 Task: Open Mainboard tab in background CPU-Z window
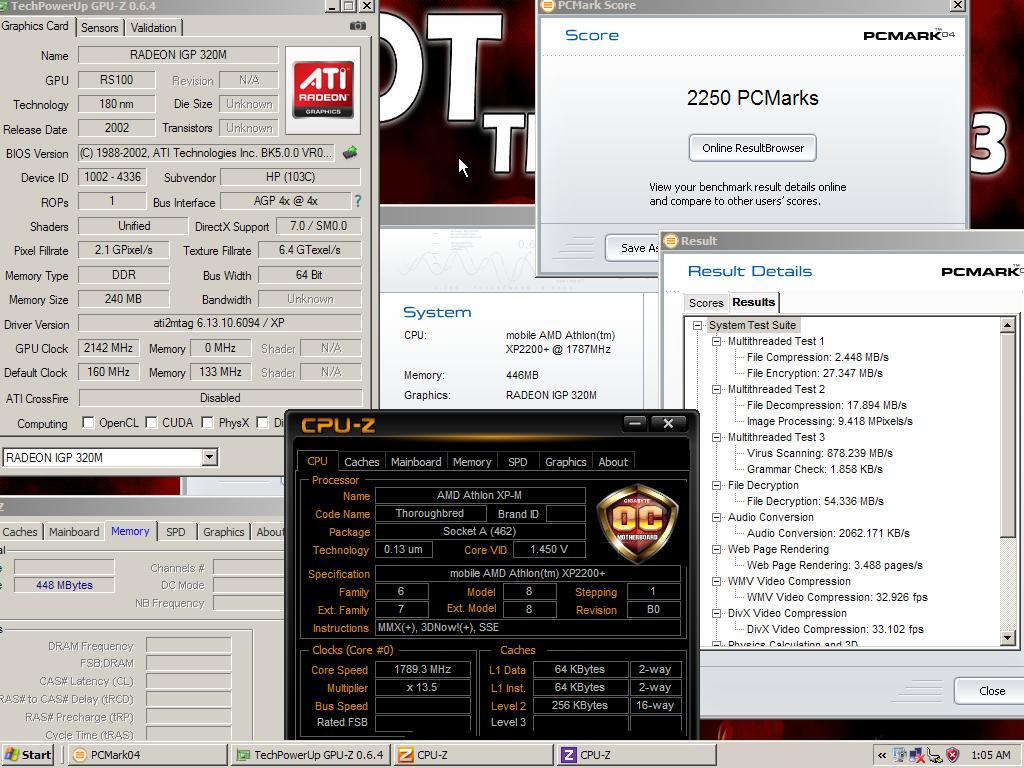(74, 532)
